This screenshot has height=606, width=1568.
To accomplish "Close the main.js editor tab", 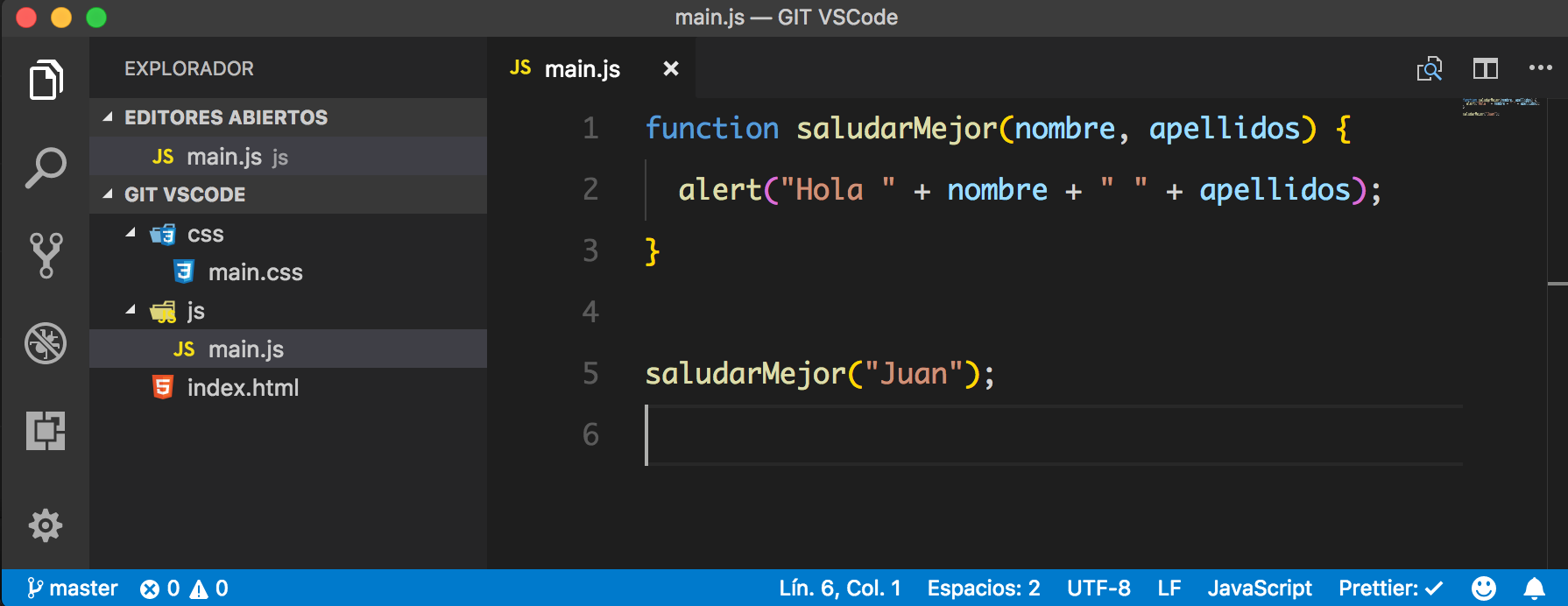I will [671, 68].
